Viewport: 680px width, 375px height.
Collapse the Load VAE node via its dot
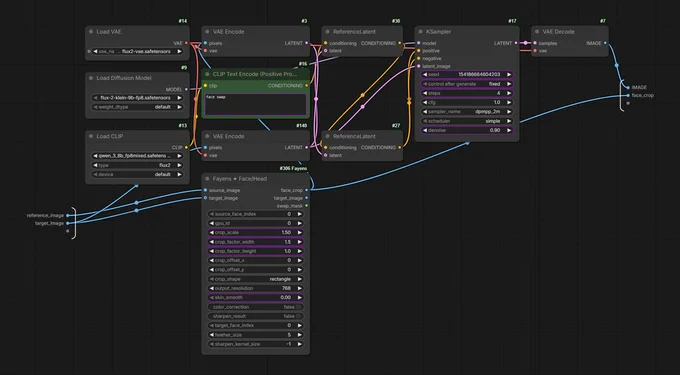[x=91, y=32]
